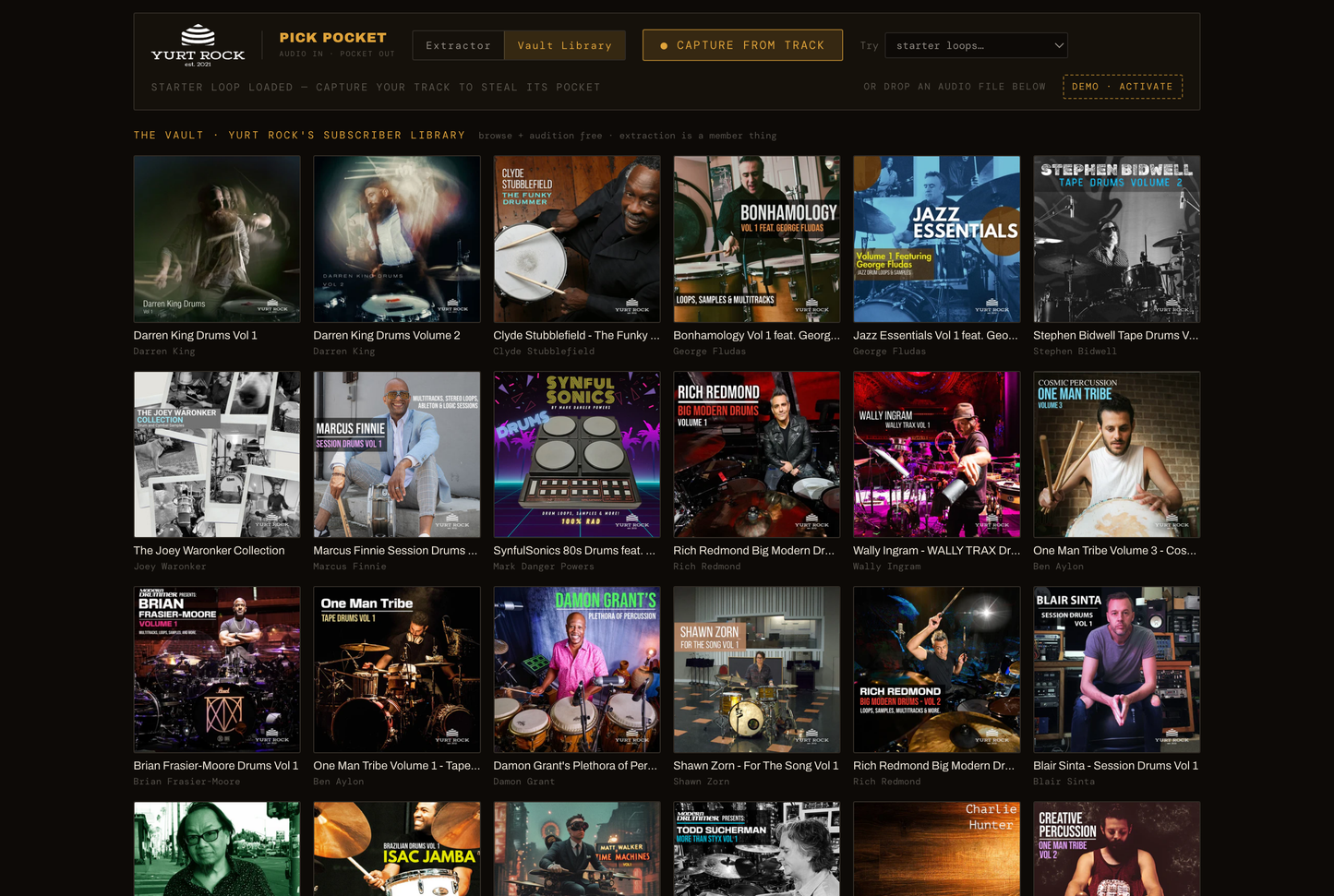Click the "Jazz Essentials Vol 1 feat. Geo..." title
Image resolution: width=1334 pixels, height=896 pixels.
936,336
